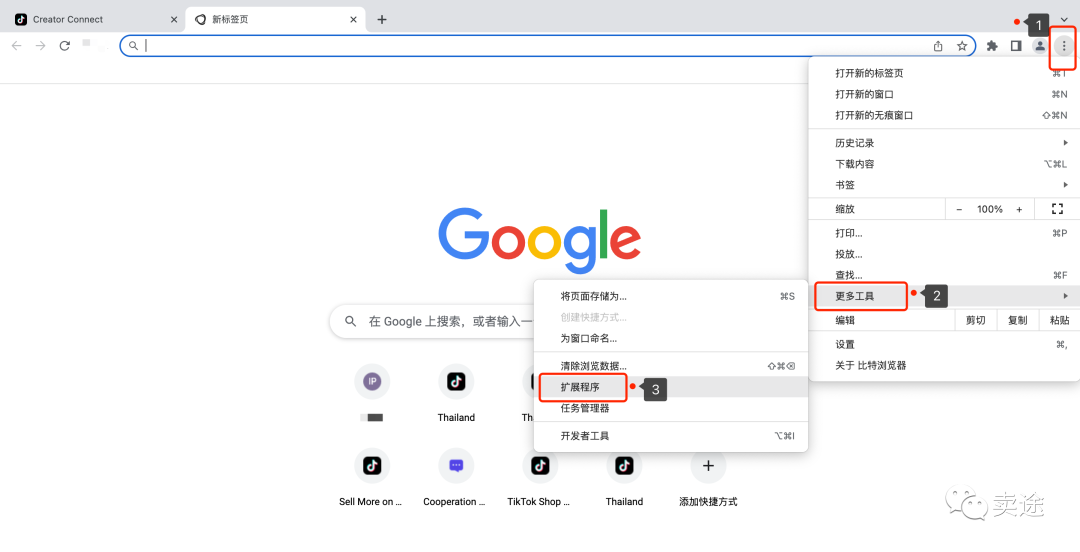Open the bottom-row Thailand shortcut
1080x552 pixels.
pyautogui.click(x=624, y=477)
